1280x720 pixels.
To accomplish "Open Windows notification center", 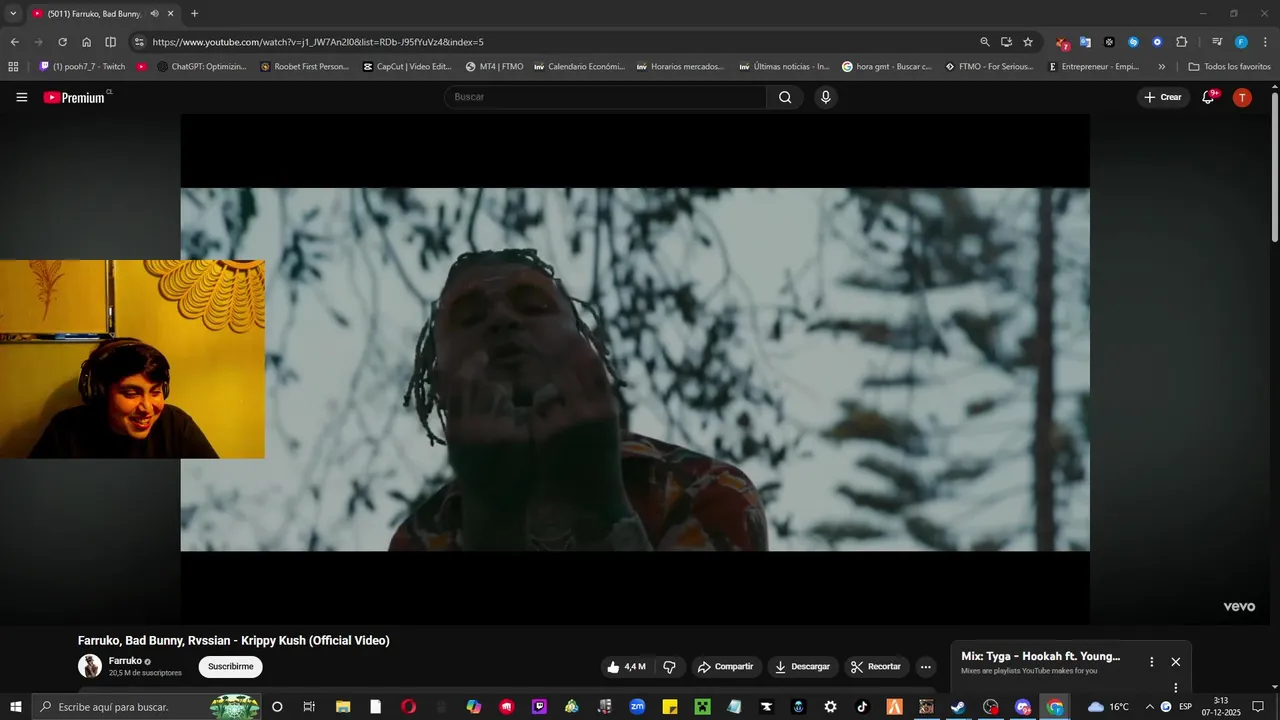I will click(x=1258, y=707).
